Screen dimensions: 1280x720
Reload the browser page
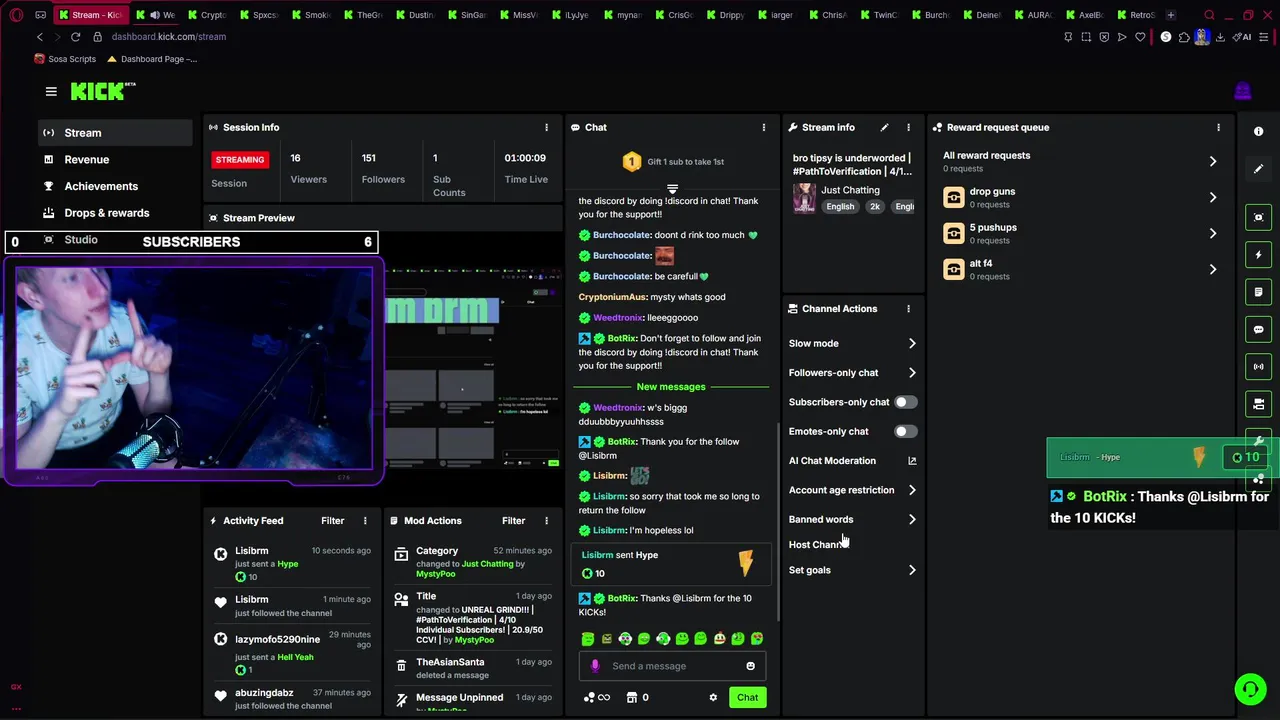tap(75, 37)
